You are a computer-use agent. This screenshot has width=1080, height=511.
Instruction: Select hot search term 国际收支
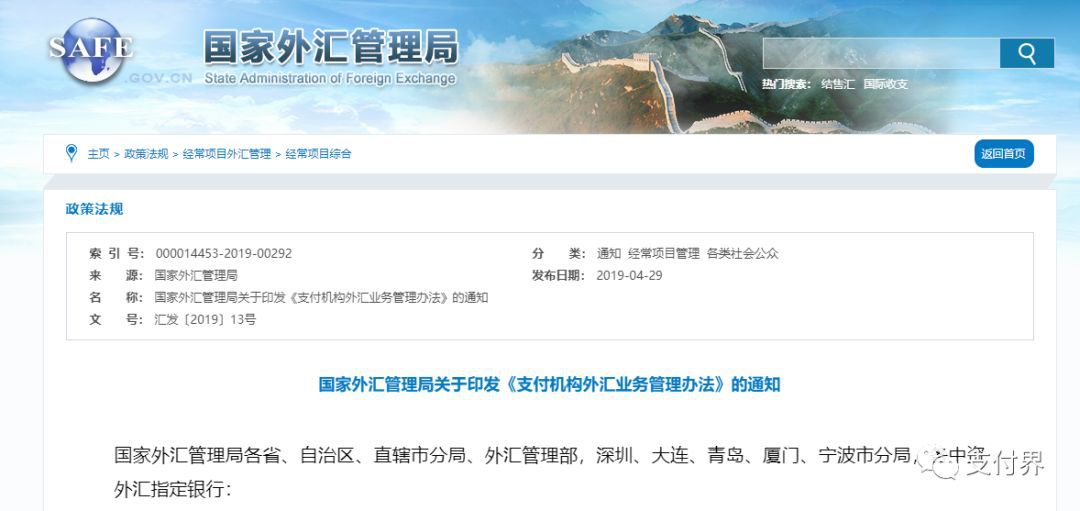click(886, 84)
